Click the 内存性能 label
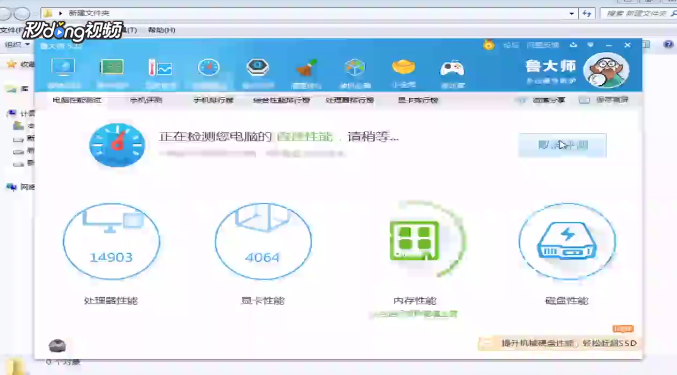Screen dimensions: 677x375 (415, 301)
